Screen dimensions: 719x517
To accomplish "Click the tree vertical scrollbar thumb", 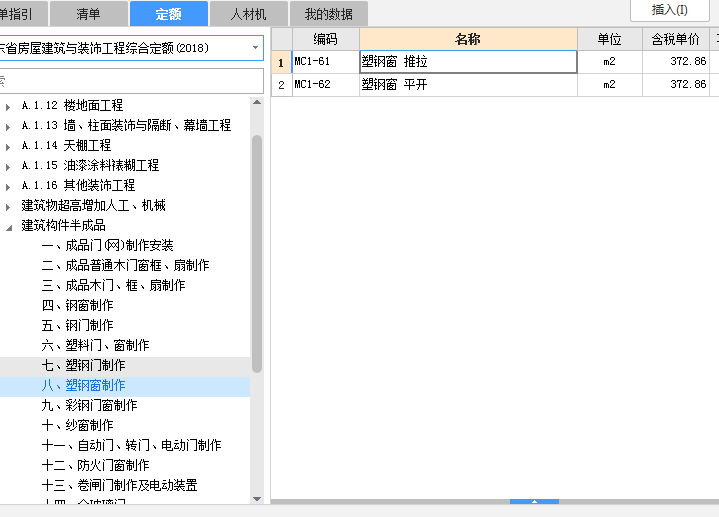I will pyautogui.click(x=257, y=254).
